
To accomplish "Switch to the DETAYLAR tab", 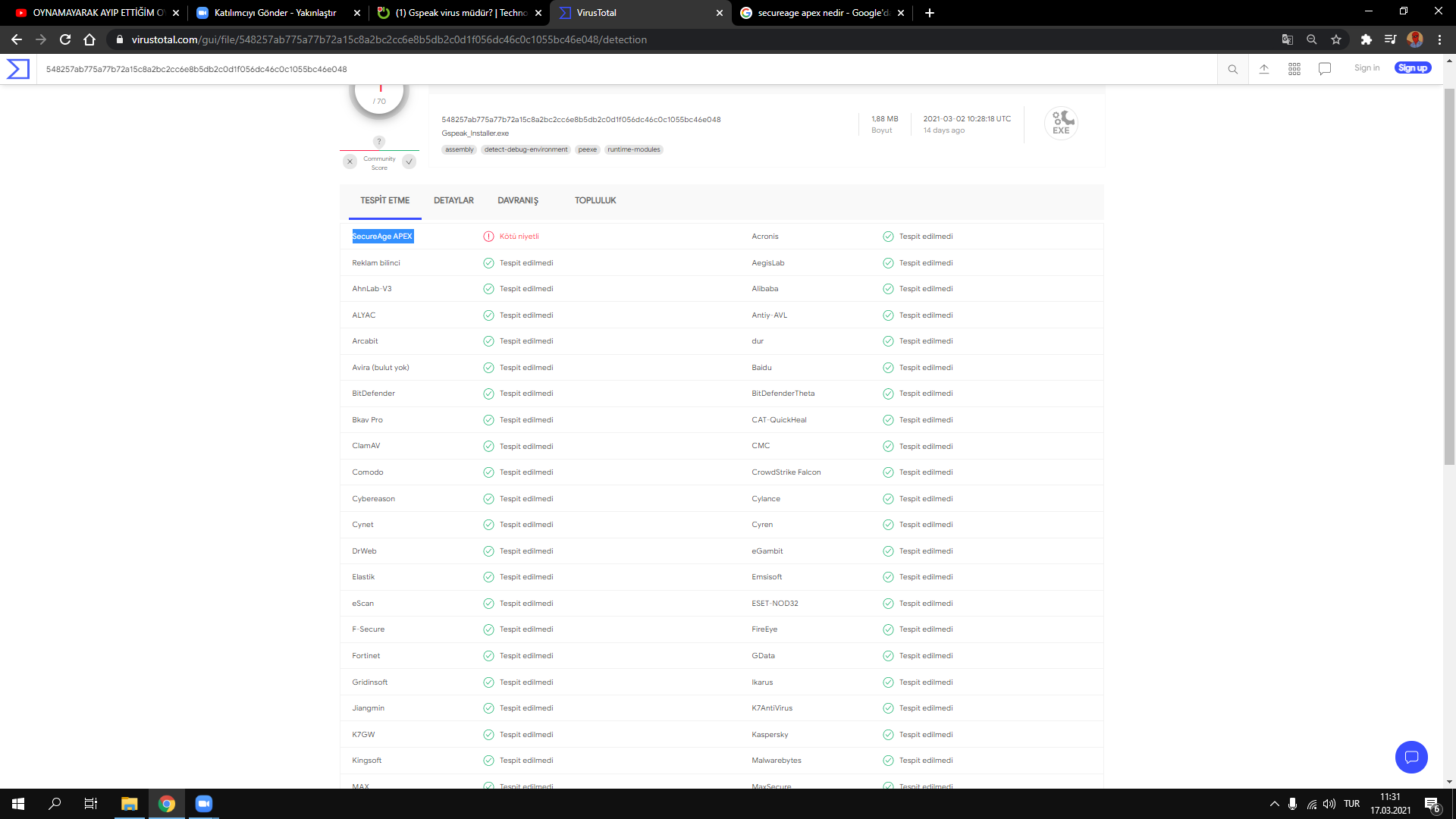I will (x=453, y=201).
